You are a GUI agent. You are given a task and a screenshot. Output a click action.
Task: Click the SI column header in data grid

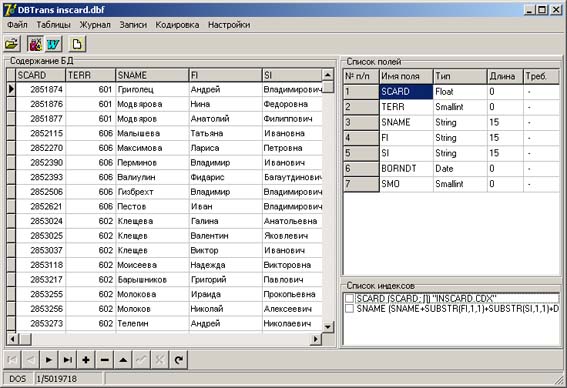click(x=291, y=75)
